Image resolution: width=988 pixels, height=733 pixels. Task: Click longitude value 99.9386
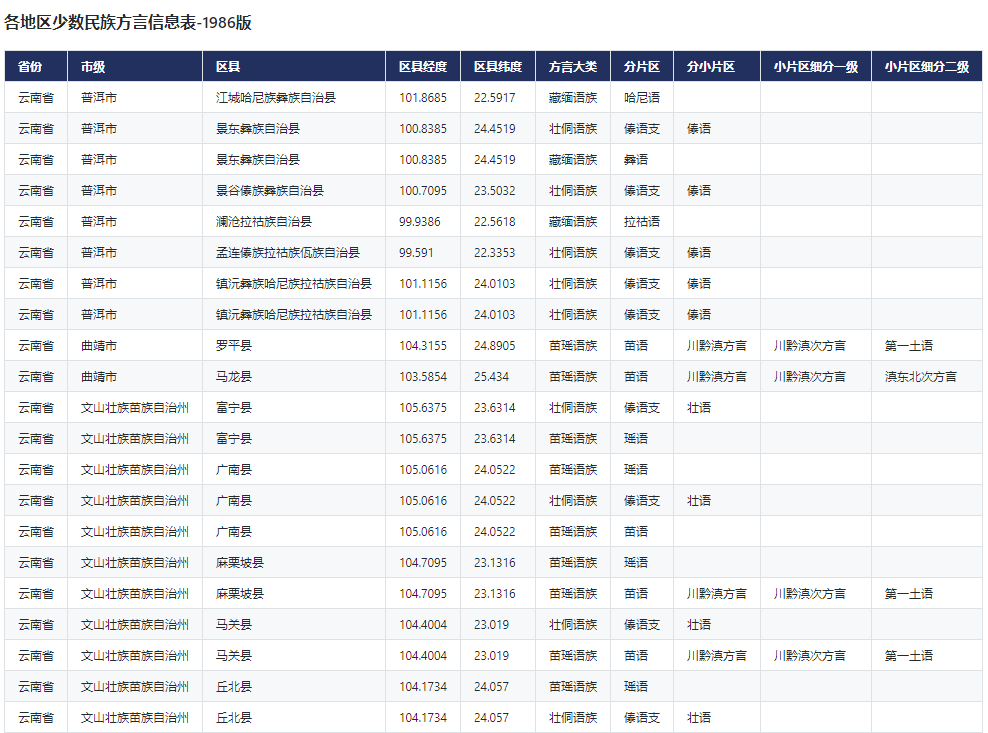pyautogui.click(x=420, y=221)
